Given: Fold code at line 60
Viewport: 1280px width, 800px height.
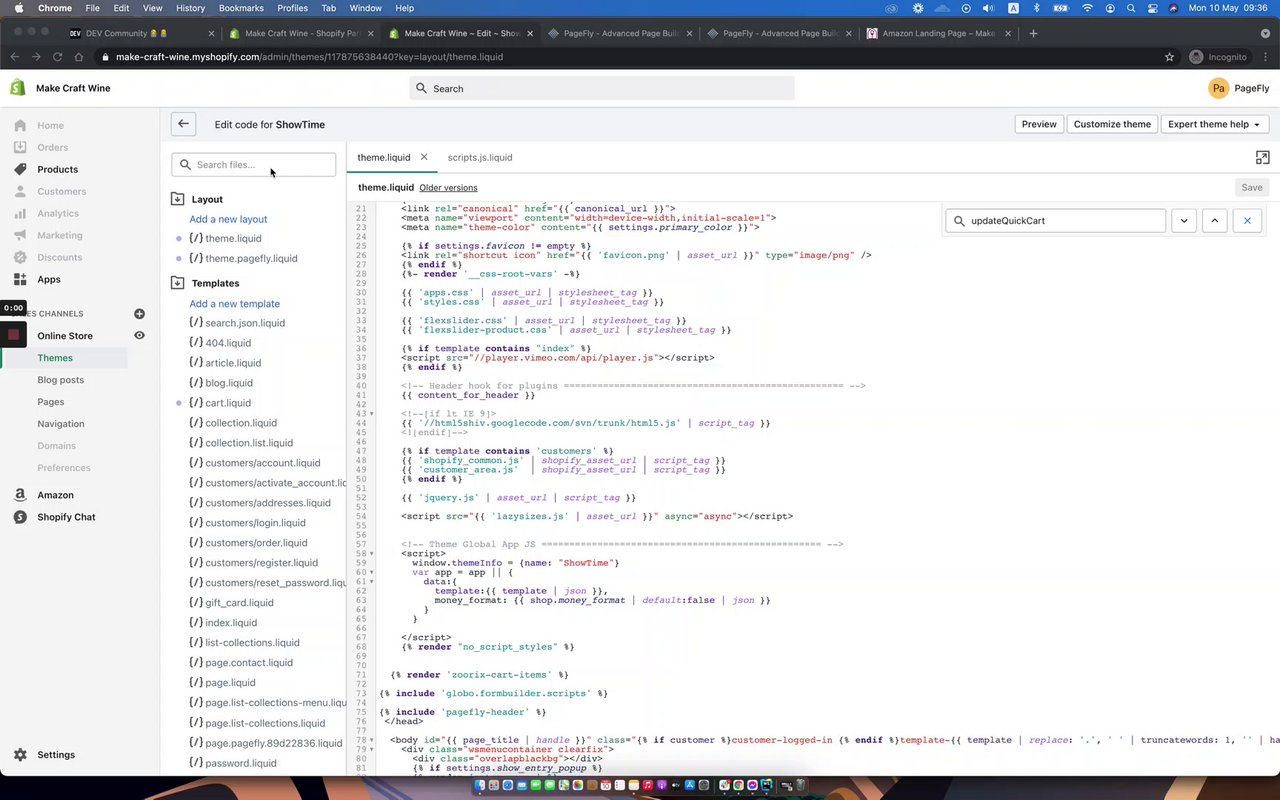Looking at the screenshot, I should click(x=372, y=572).
